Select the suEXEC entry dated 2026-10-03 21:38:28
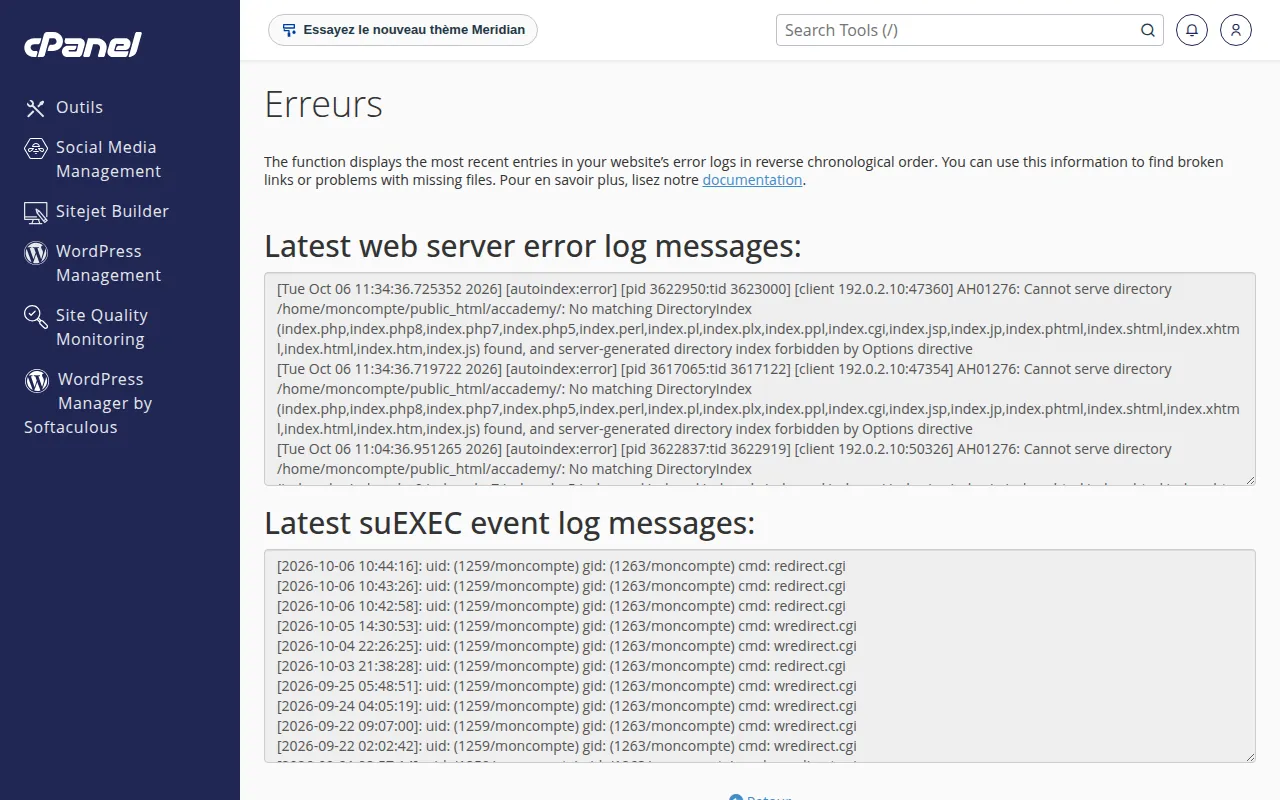Screen dimensions: 1280x800 coord(561,666)
